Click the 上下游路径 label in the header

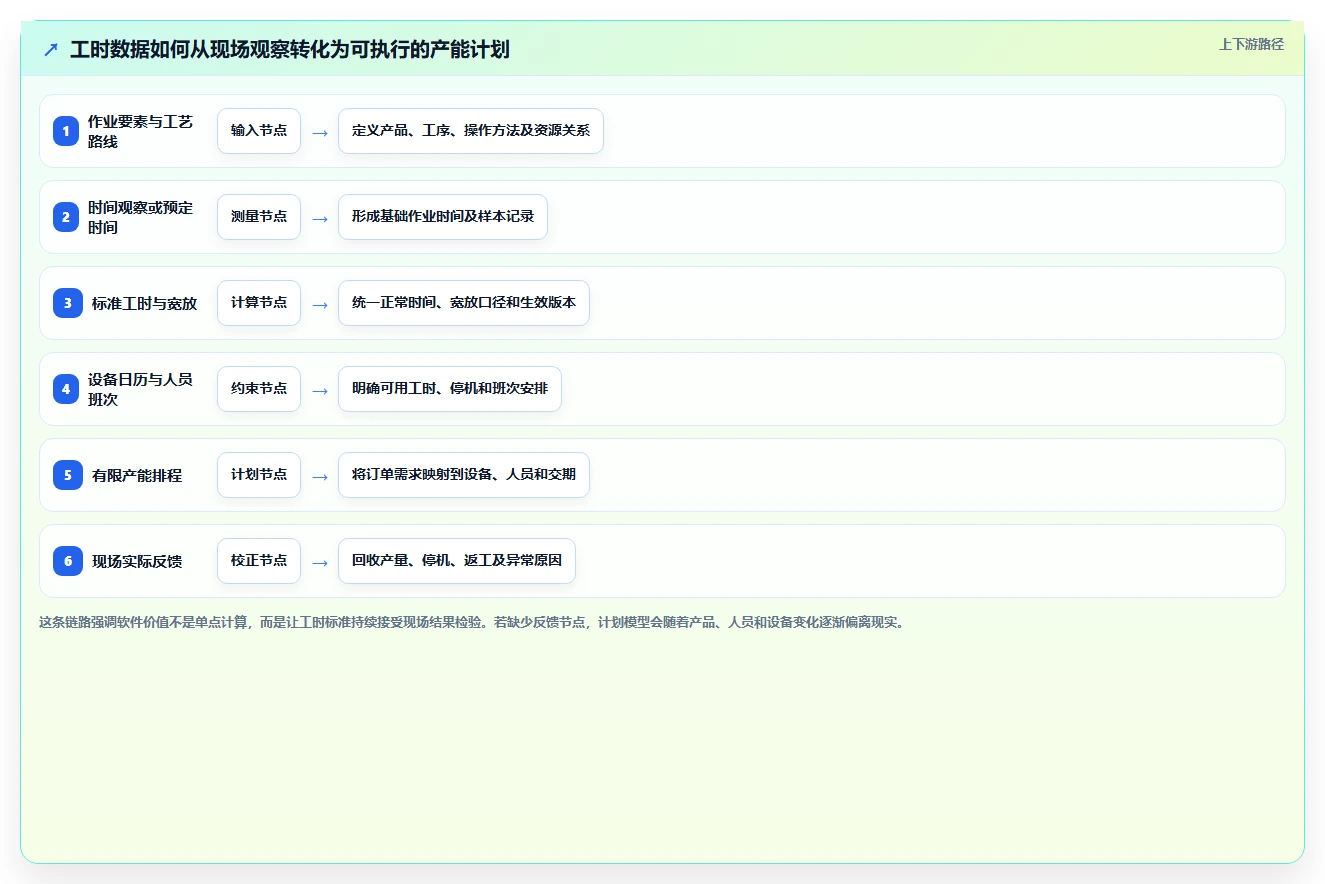[x=1251, y=44]
